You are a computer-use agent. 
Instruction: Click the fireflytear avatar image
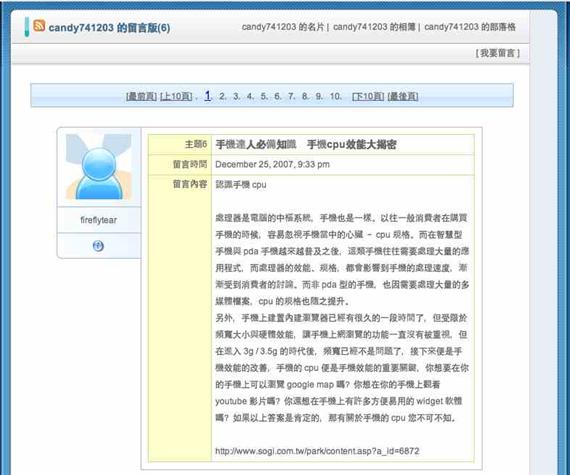coord(99,167)
